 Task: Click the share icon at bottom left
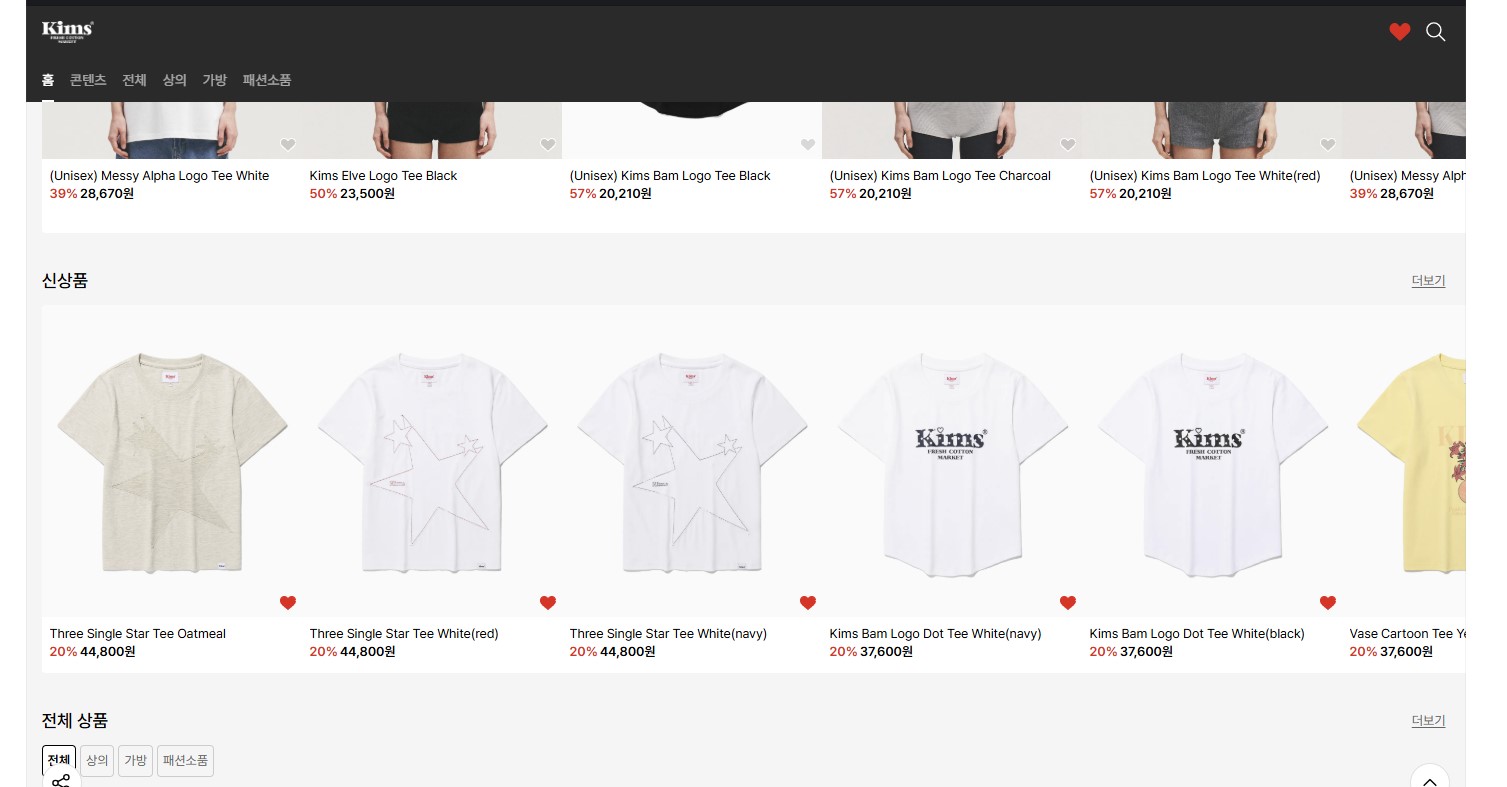tap(61, 780)
